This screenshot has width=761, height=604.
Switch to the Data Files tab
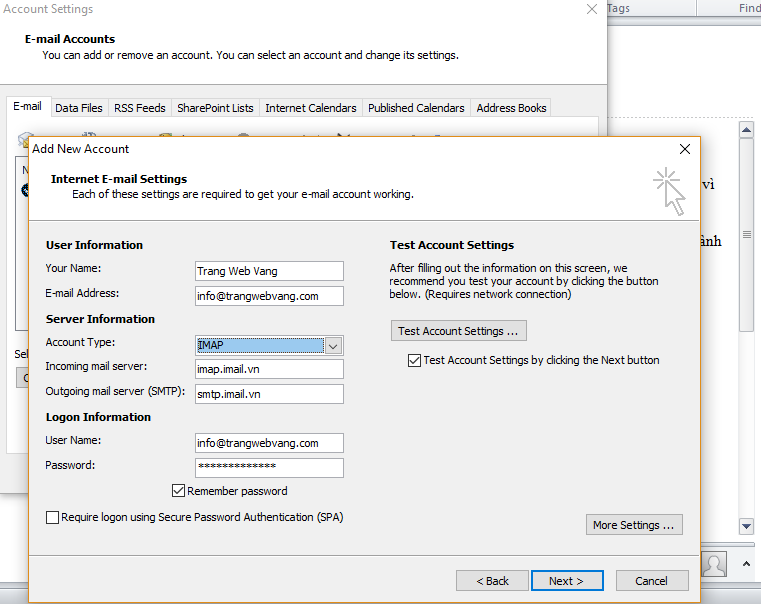click(79, 108)
